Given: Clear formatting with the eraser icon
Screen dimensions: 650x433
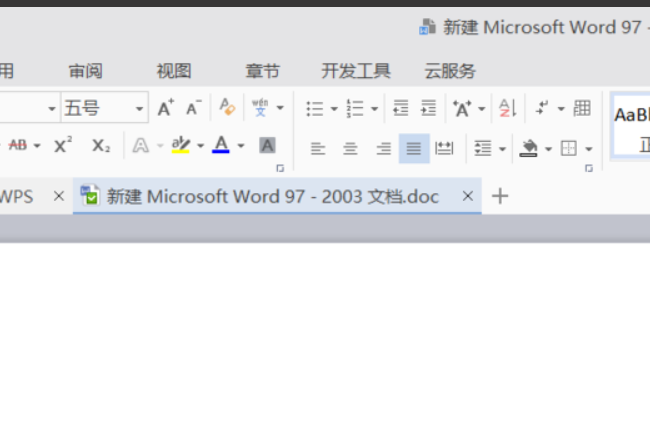Looking at the screenshot, I should click(227, 107).
